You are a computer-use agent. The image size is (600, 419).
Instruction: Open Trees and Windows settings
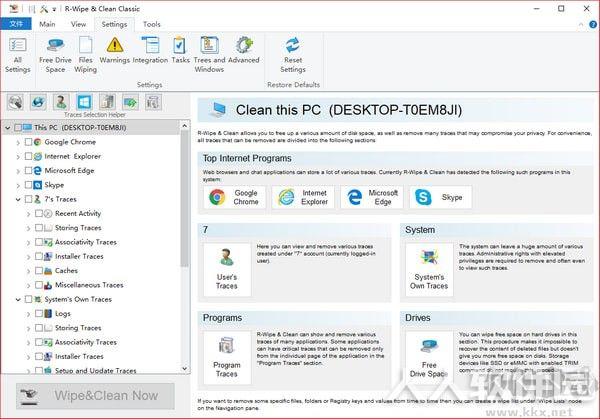209,55
